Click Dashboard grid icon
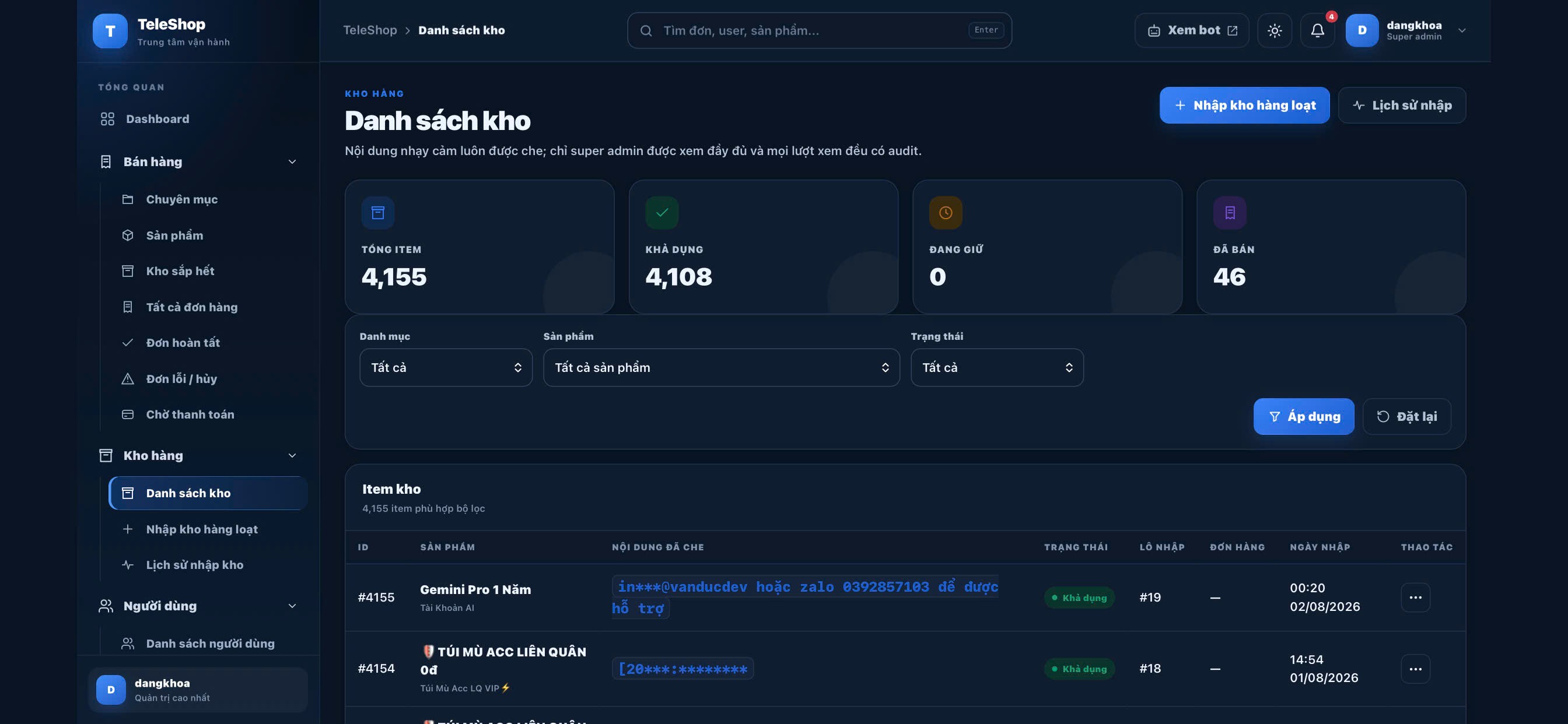Screen dimensions: 1568x724 [107, 119]
